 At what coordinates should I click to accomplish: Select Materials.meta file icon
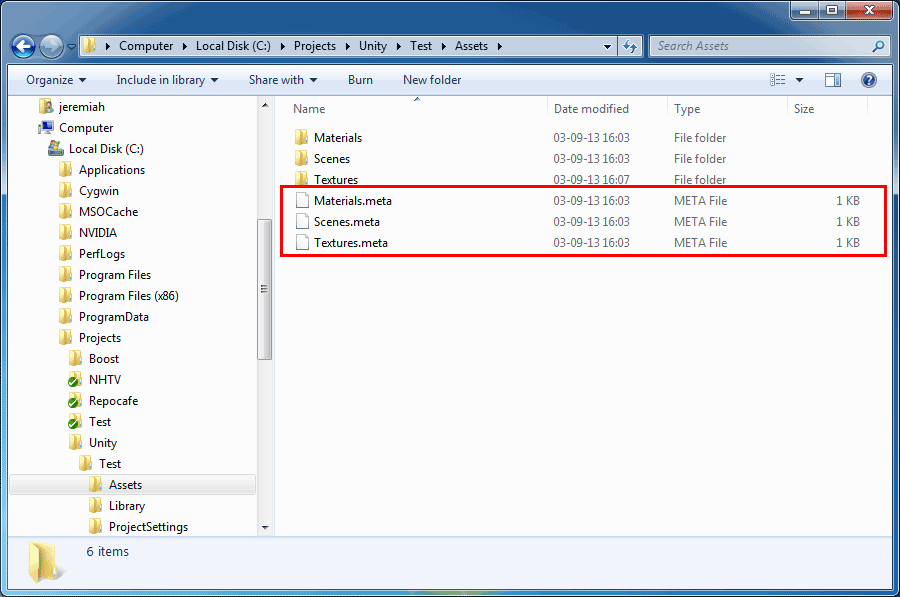[x=302, y=200]
